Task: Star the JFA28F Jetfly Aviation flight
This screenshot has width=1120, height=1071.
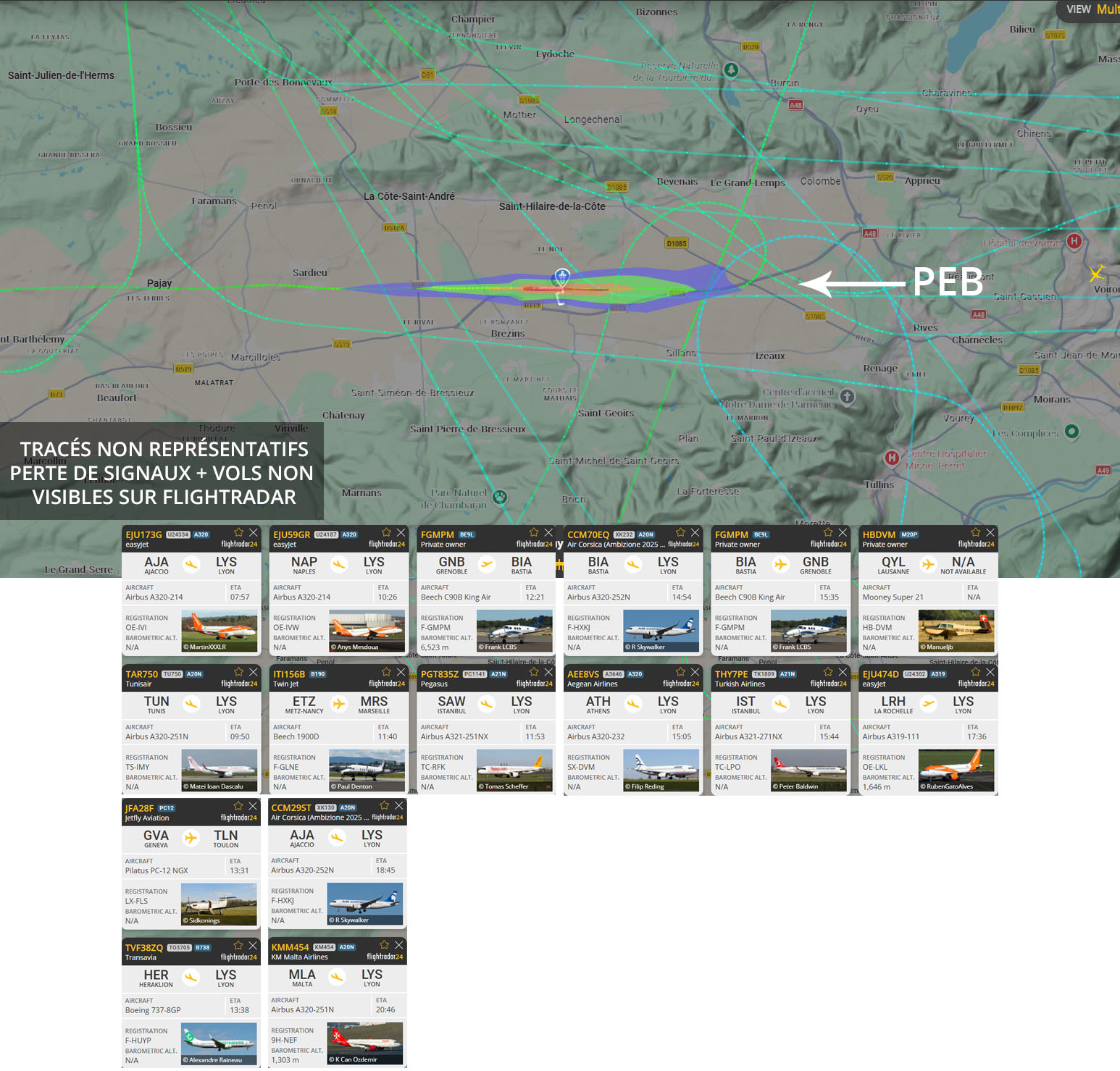Action: tap(238, 806)
